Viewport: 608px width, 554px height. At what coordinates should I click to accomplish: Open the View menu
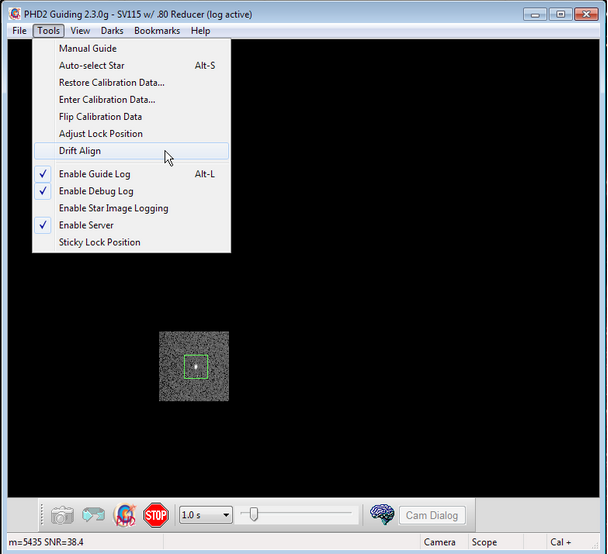[x=80, y=31]
